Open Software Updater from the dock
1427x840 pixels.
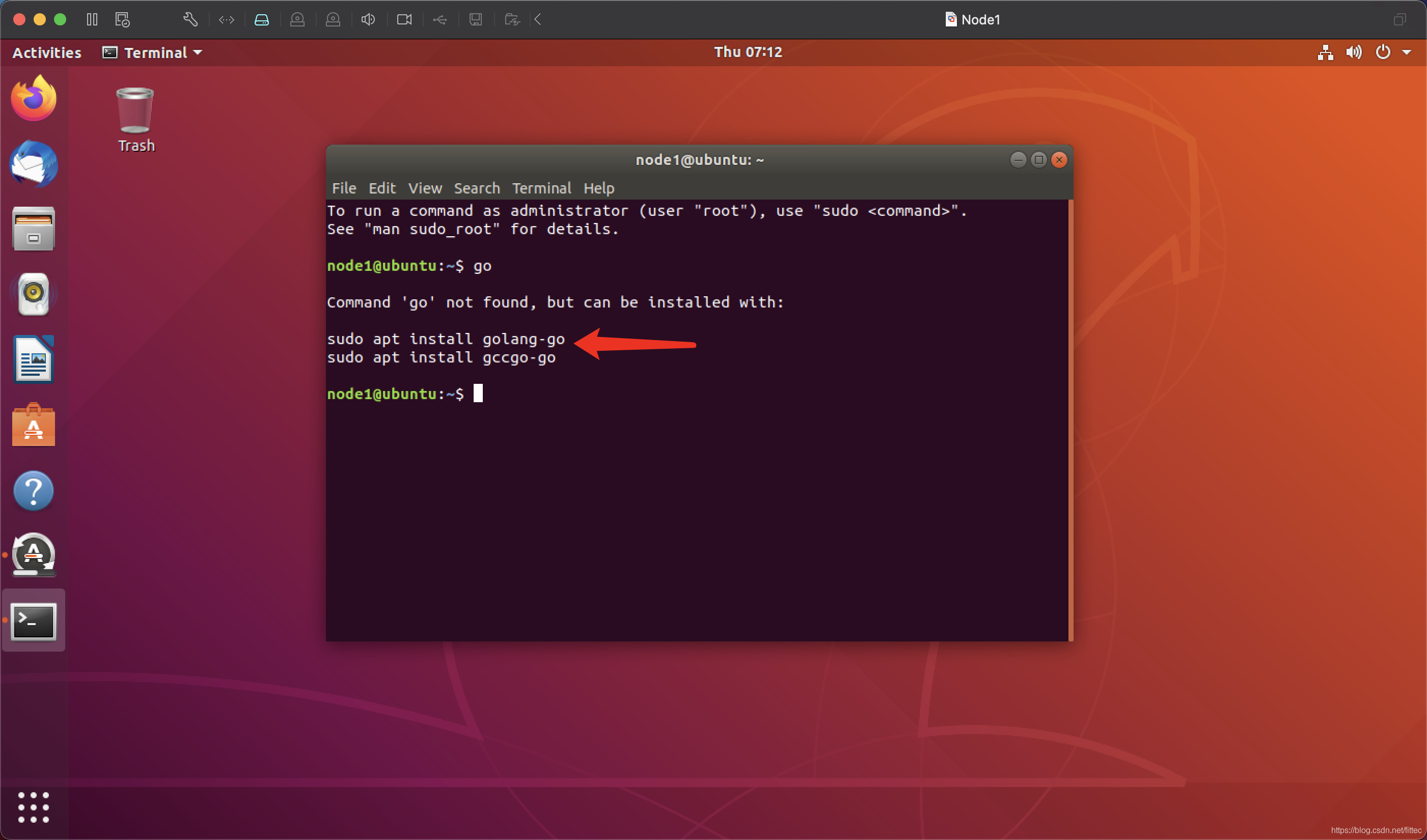coord(34,555)
